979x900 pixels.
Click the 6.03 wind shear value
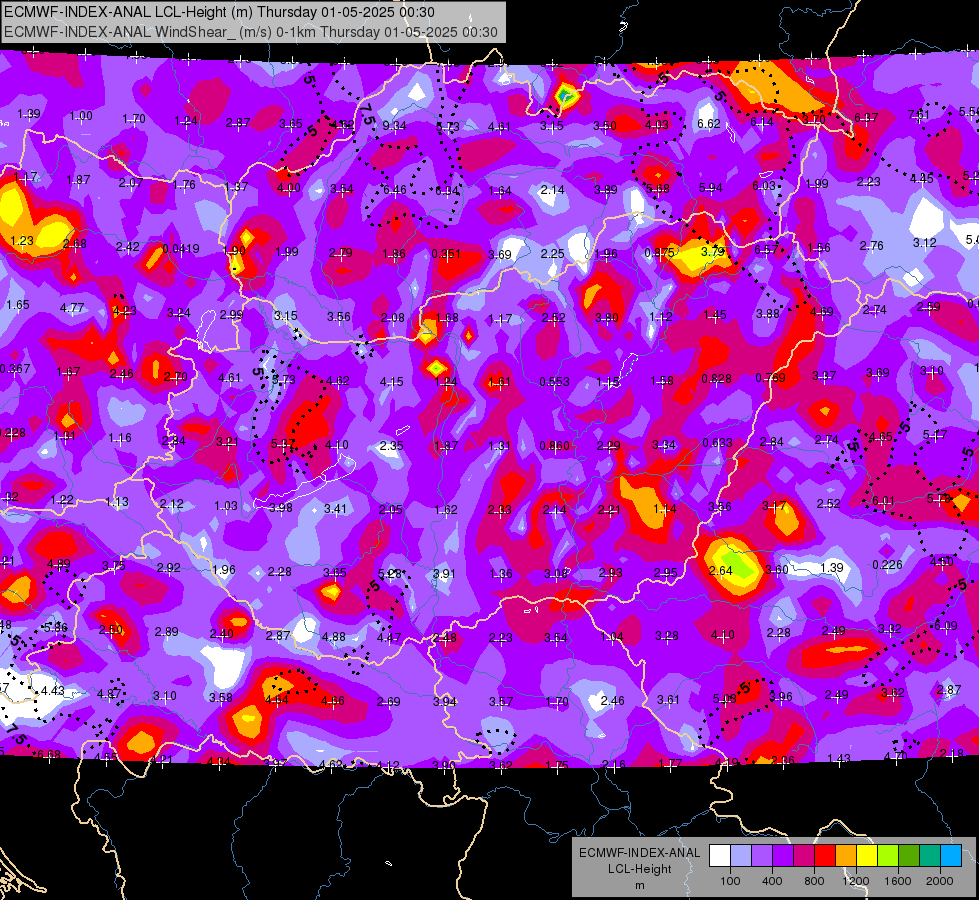pos(764,185)
